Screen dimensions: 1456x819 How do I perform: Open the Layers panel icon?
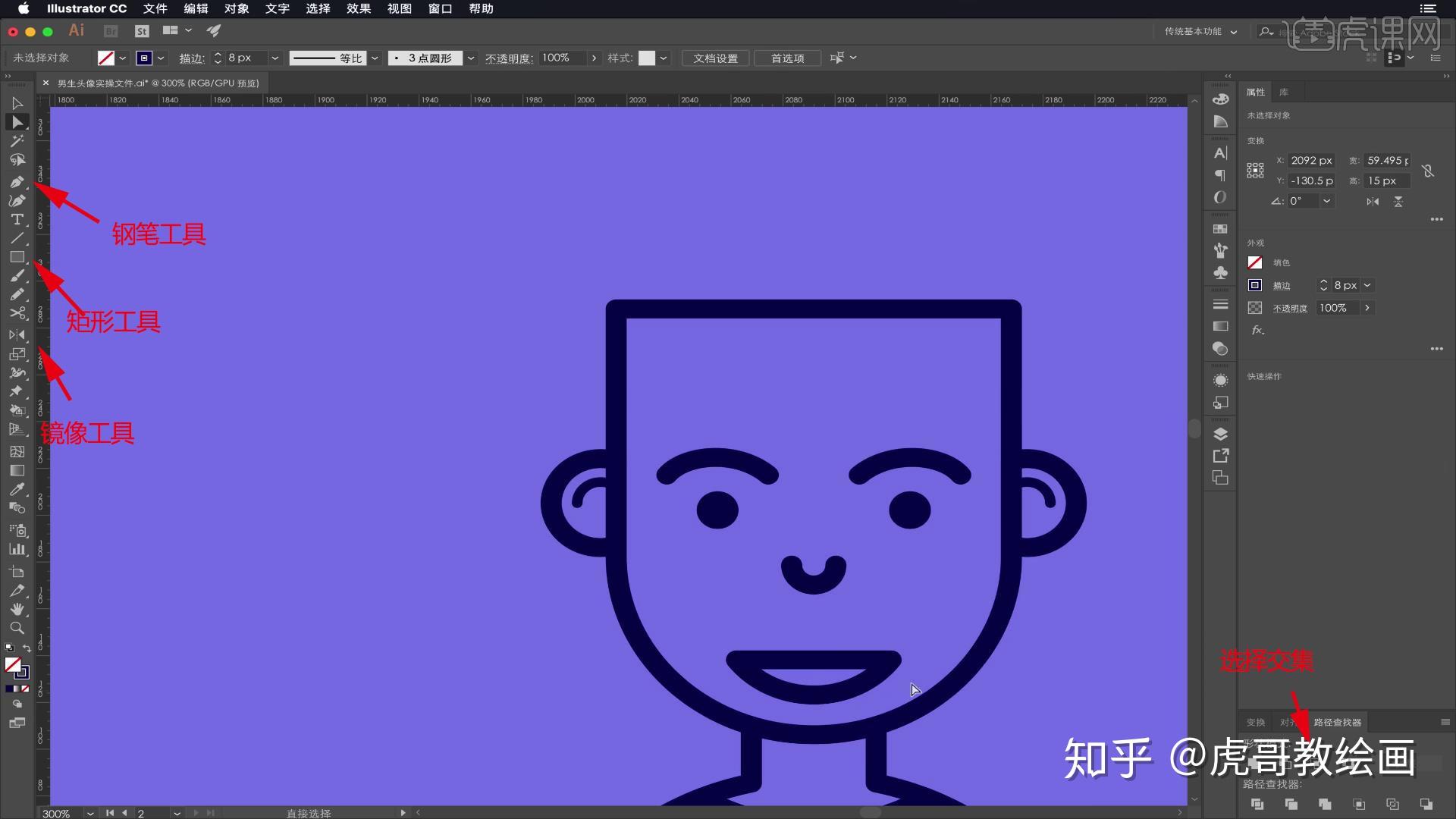pyautogui.click(x=1220, y=434)
